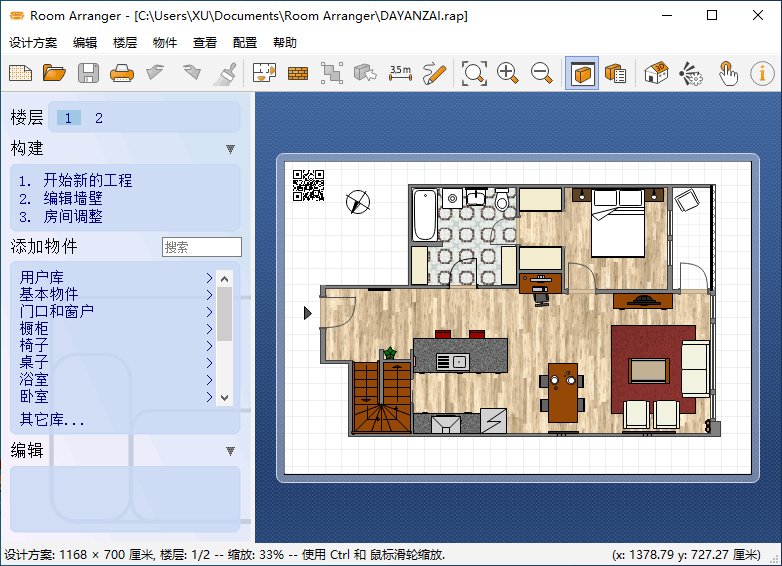Open the info icon on the toolbar
The image size is (782, 566).
762,74
